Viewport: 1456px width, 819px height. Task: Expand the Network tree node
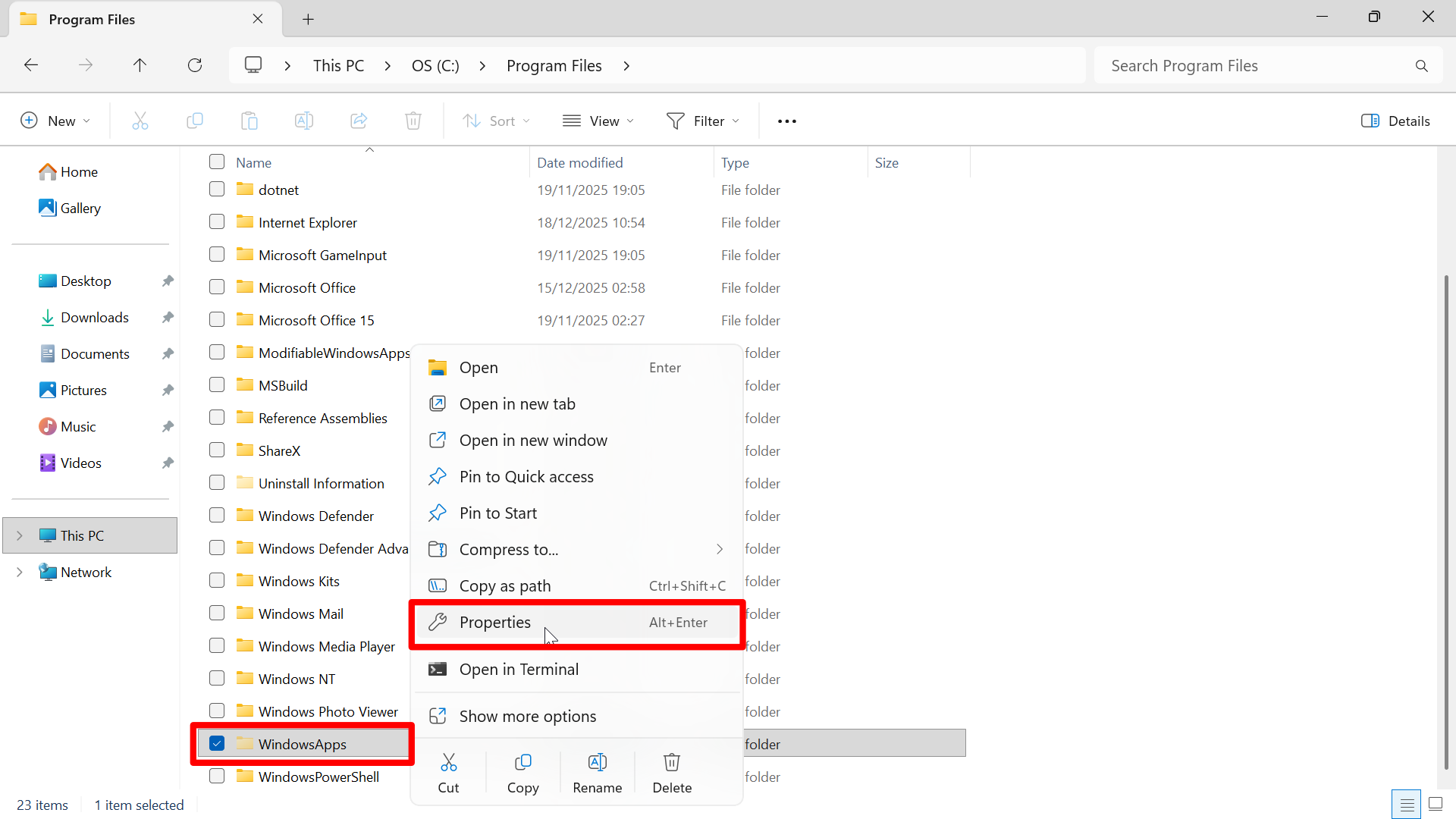point(20,572)
